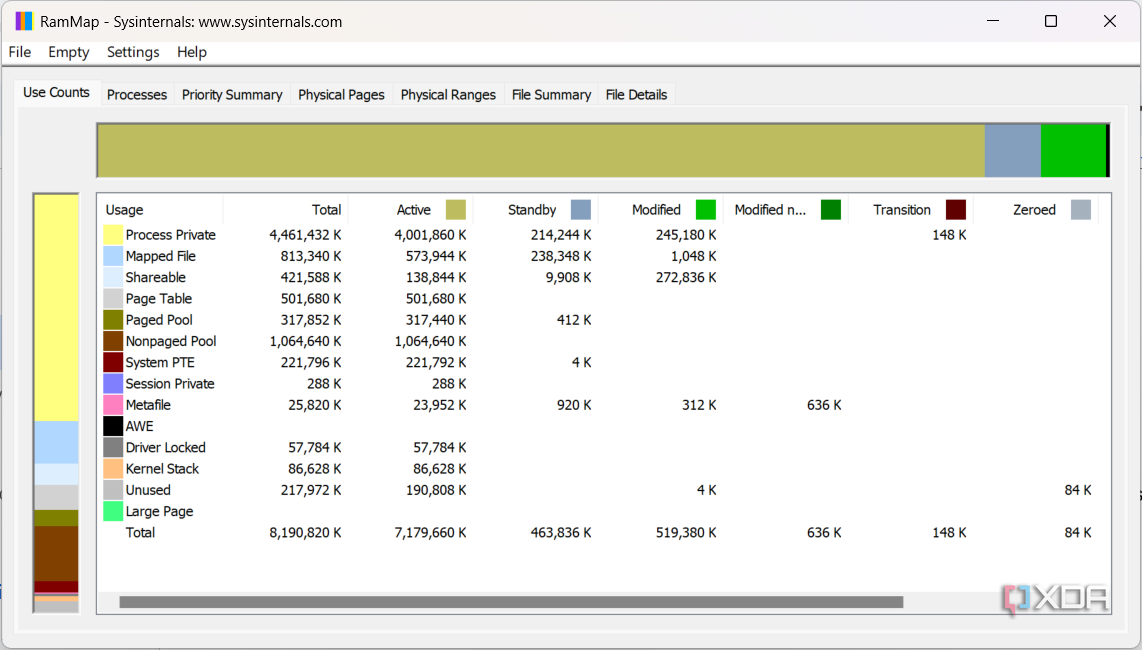Open the File menu

coord(20,52)
